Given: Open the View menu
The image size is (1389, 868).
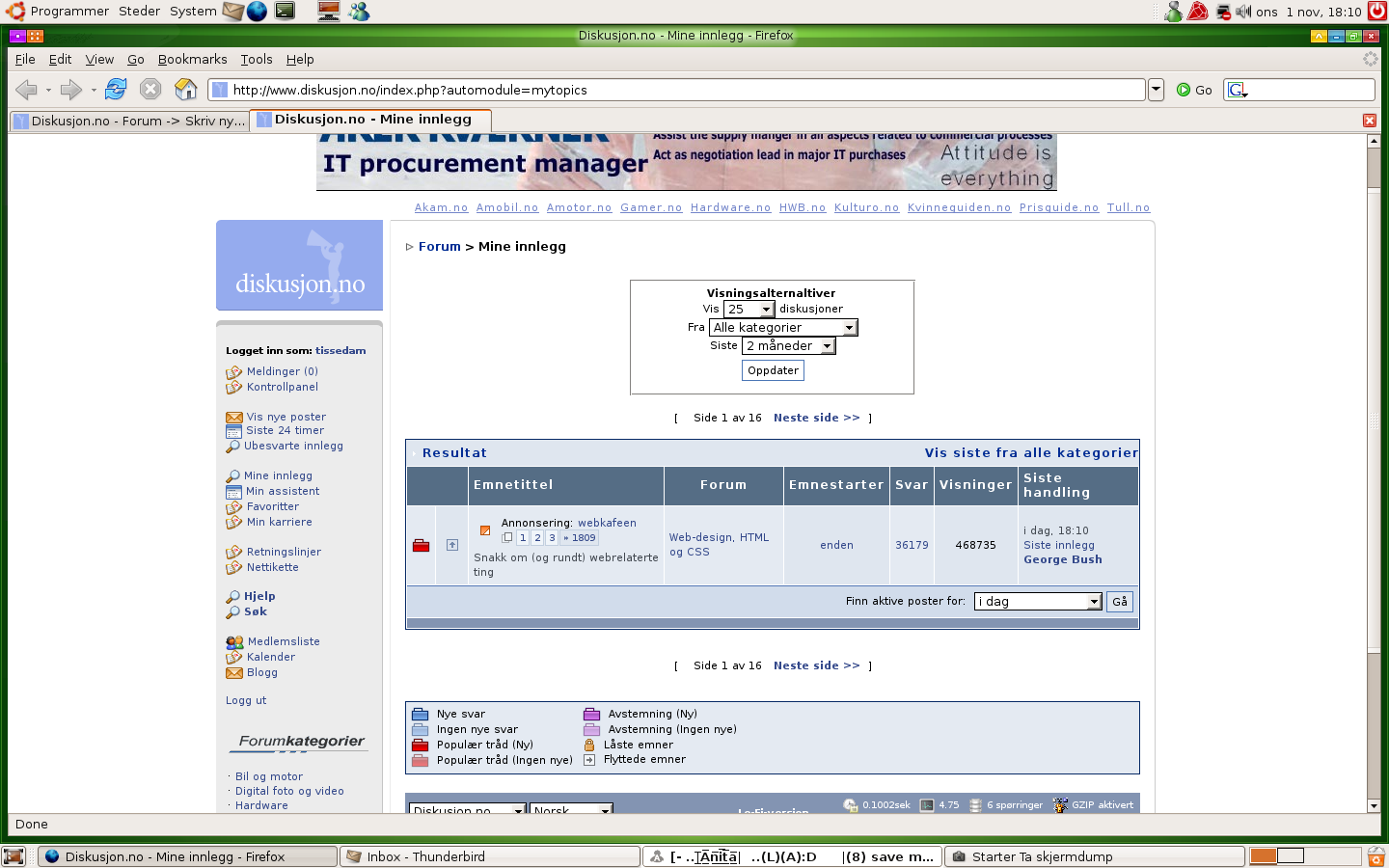Looking at the screenshot, I should tap(99, 59).
